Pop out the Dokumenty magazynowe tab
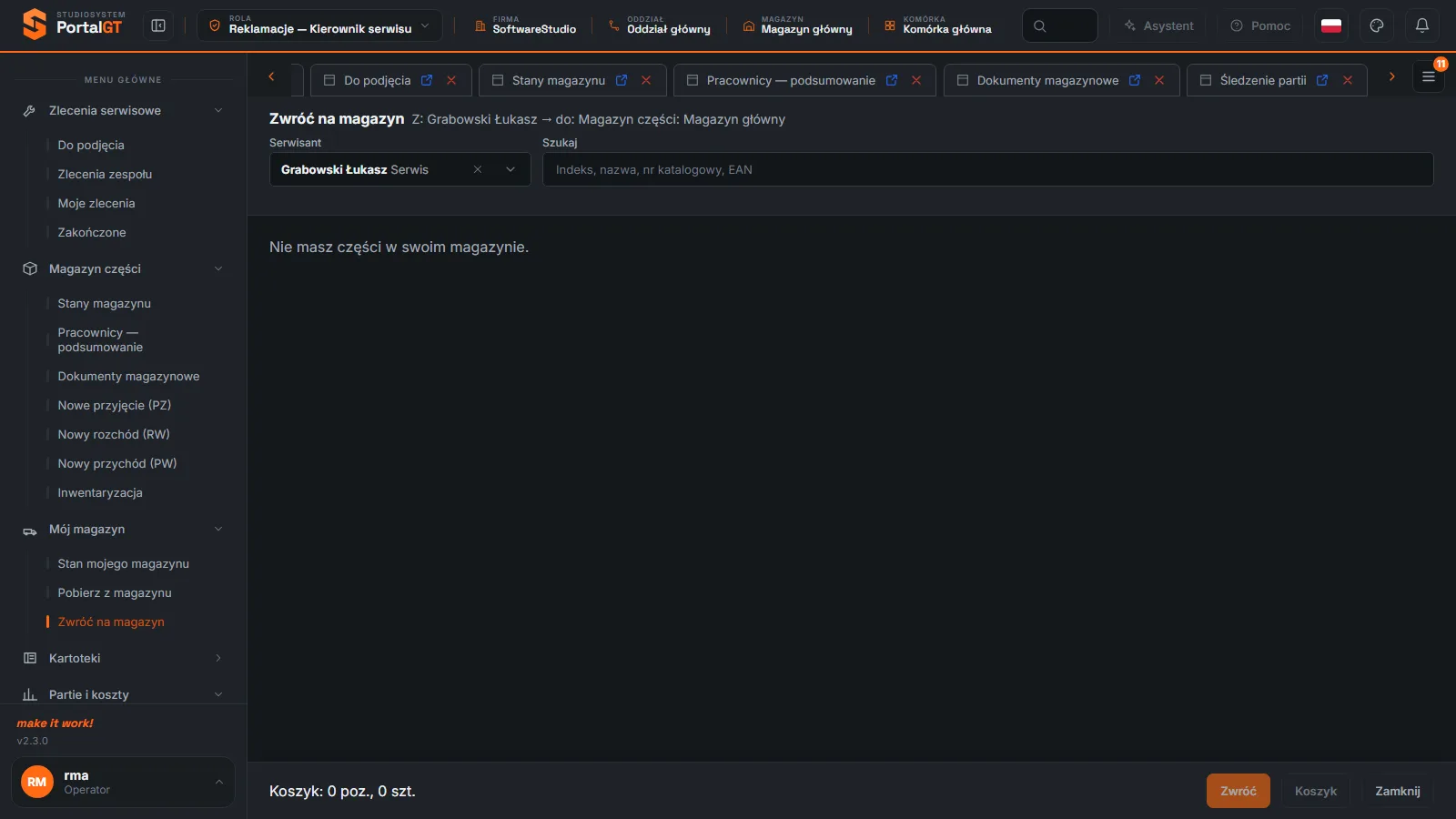Image resolution: width=1456 pixels, height=819 pixels. pos(1135,80)
